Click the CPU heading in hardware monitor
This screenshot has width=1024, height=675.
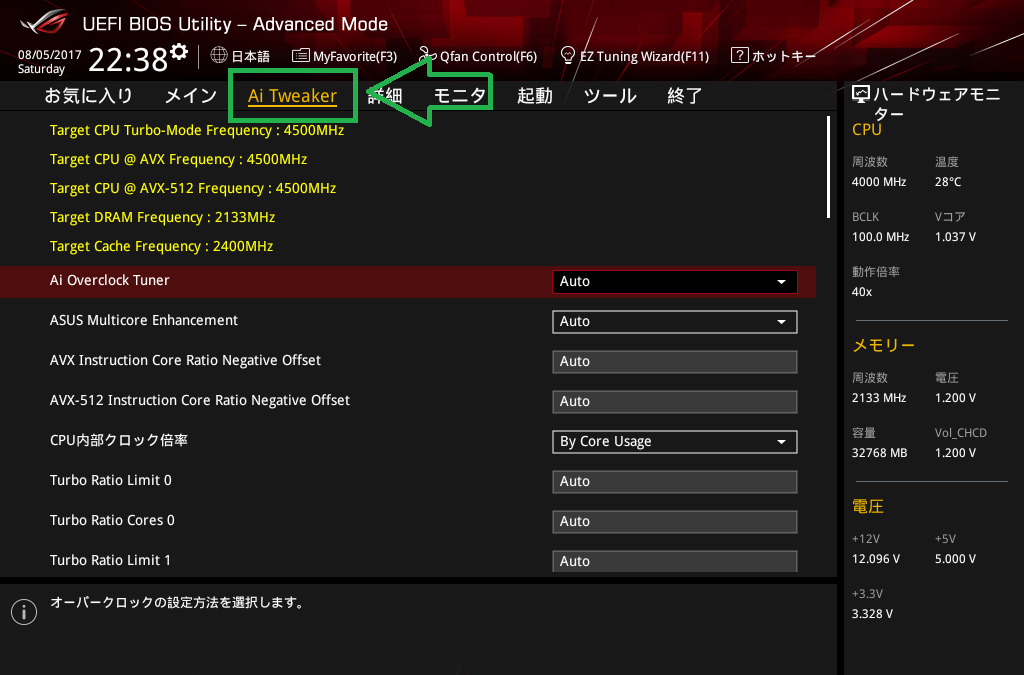coord(867,130)
